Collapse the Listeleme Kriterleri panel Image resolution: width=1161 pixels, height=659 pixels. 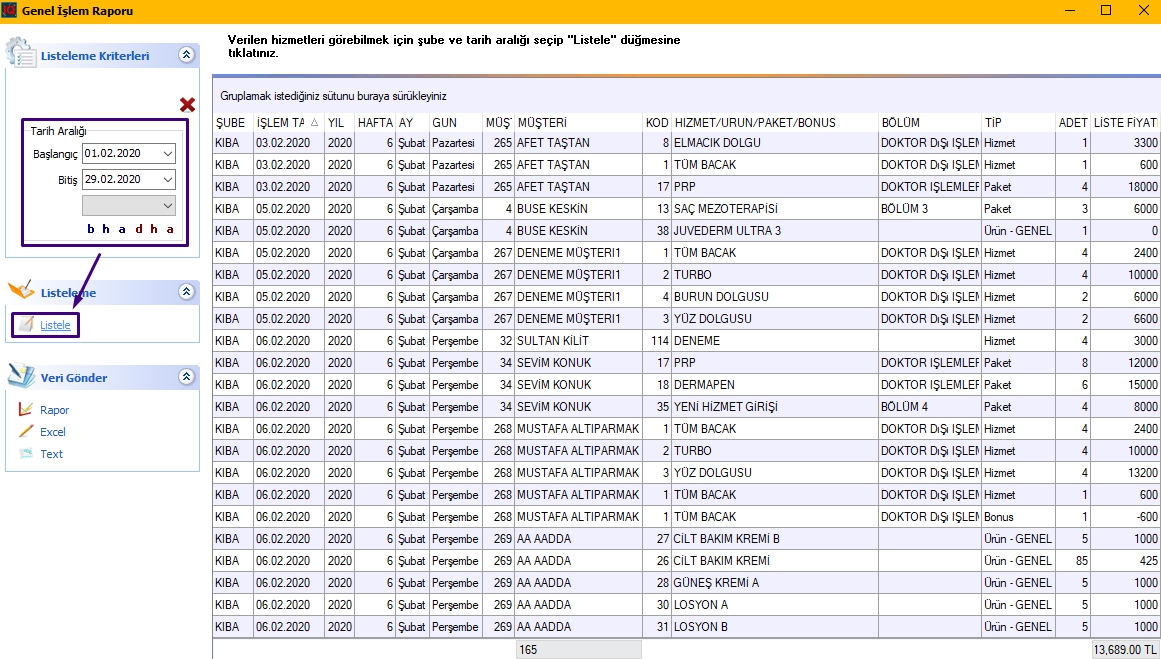pos(185,56)
